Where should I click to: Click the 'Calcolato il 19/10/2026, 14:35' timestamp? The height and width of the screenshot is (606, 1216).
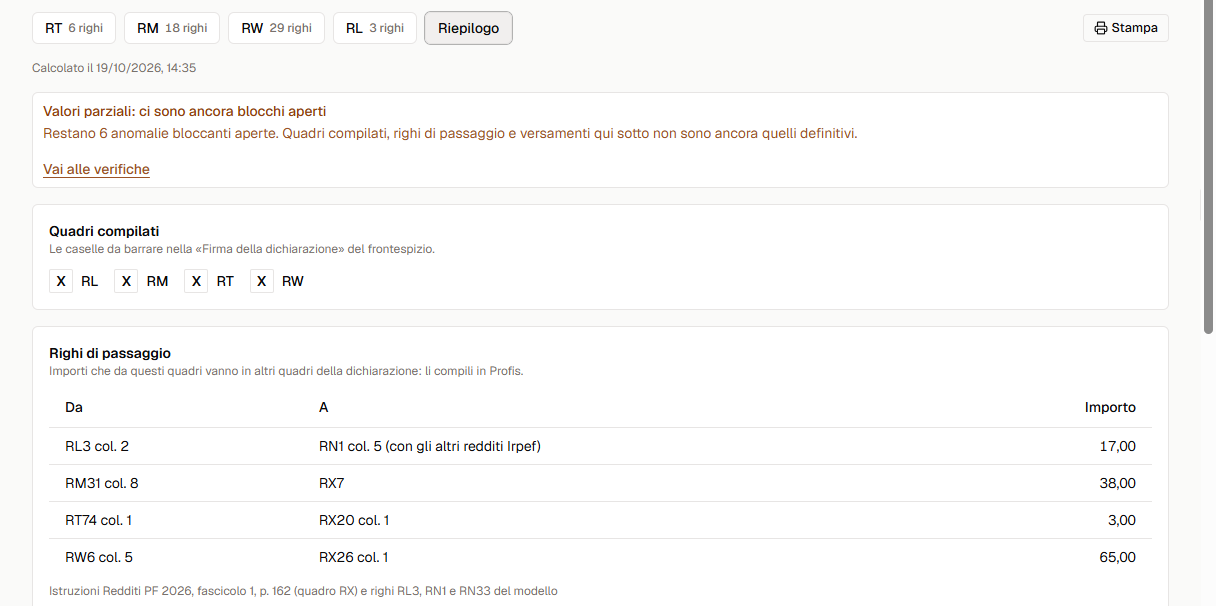[114, 68]
